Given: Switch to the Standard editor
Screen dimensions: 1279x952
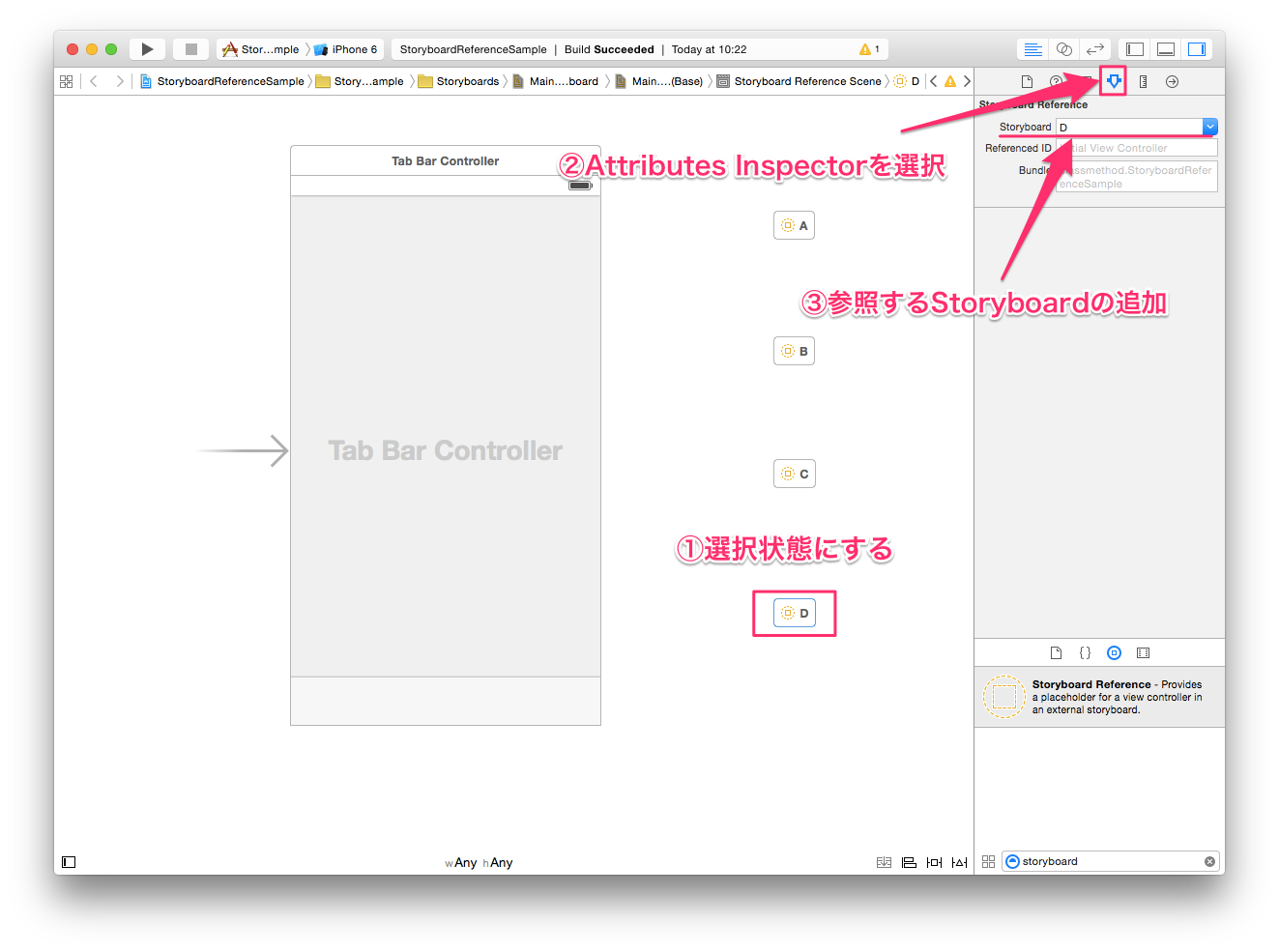Looking at the screenshot, I should 1033,49.
